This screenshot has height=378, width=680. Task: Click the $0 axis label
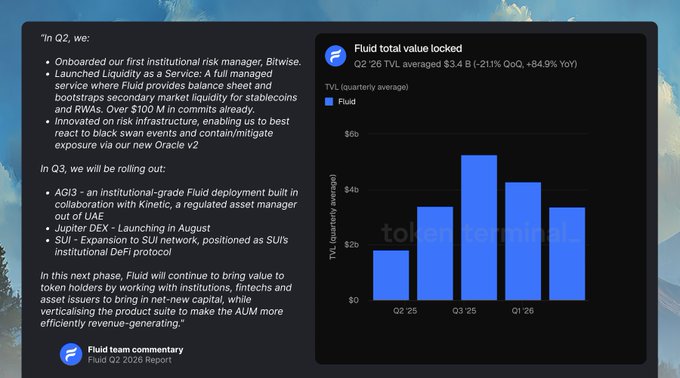pyautogui.click(x=353, y=300)
